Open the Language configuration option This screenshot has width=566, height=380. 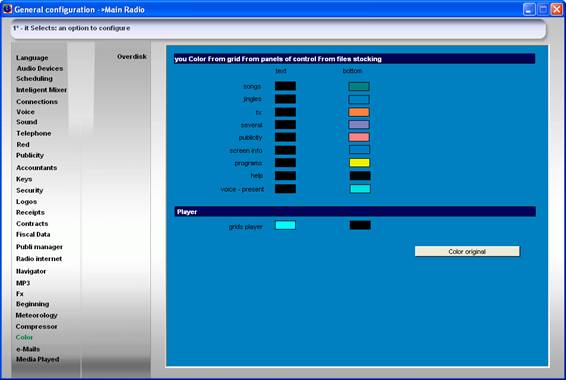32,58
